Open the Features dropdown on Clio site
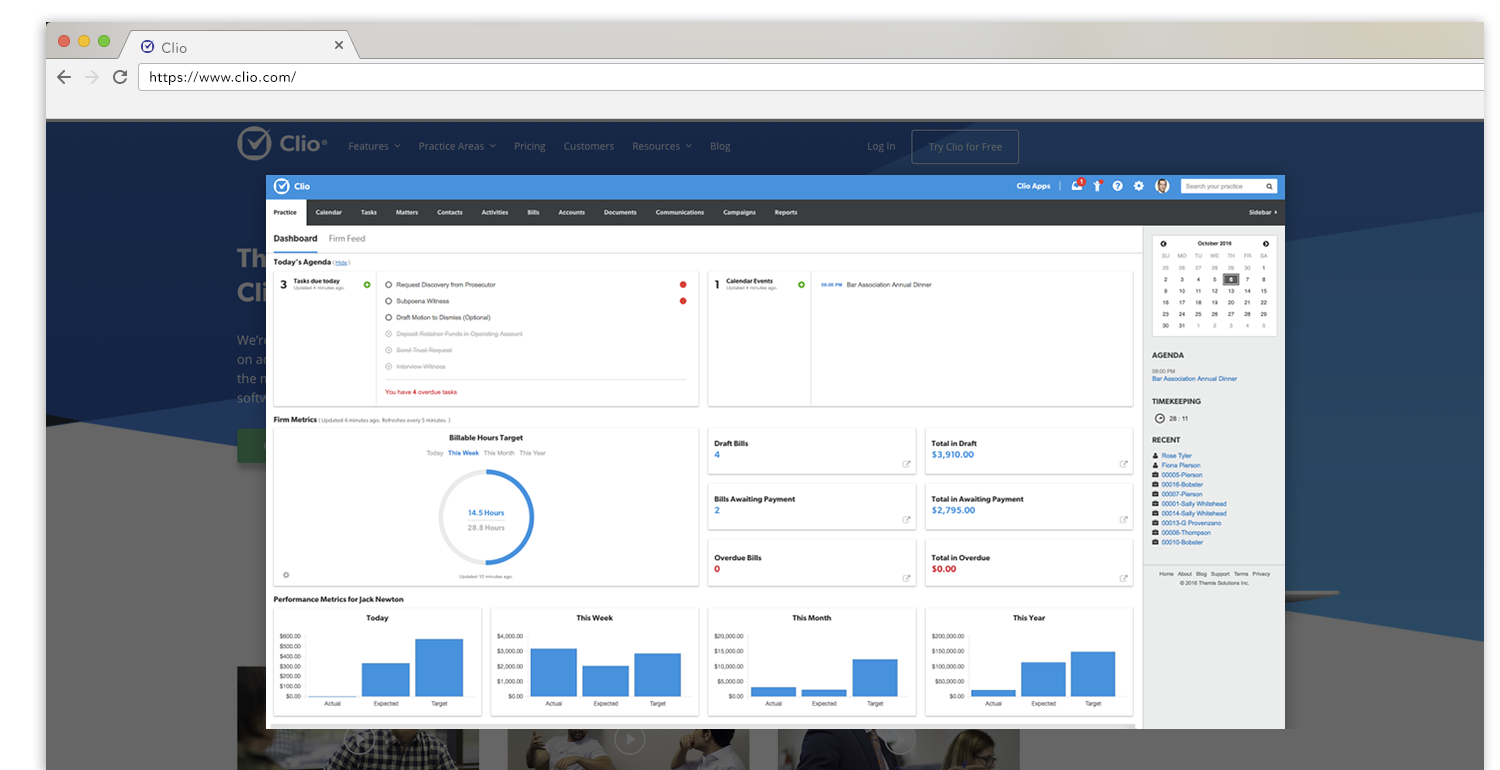The image size is (1500, 770). pos(373,147)
